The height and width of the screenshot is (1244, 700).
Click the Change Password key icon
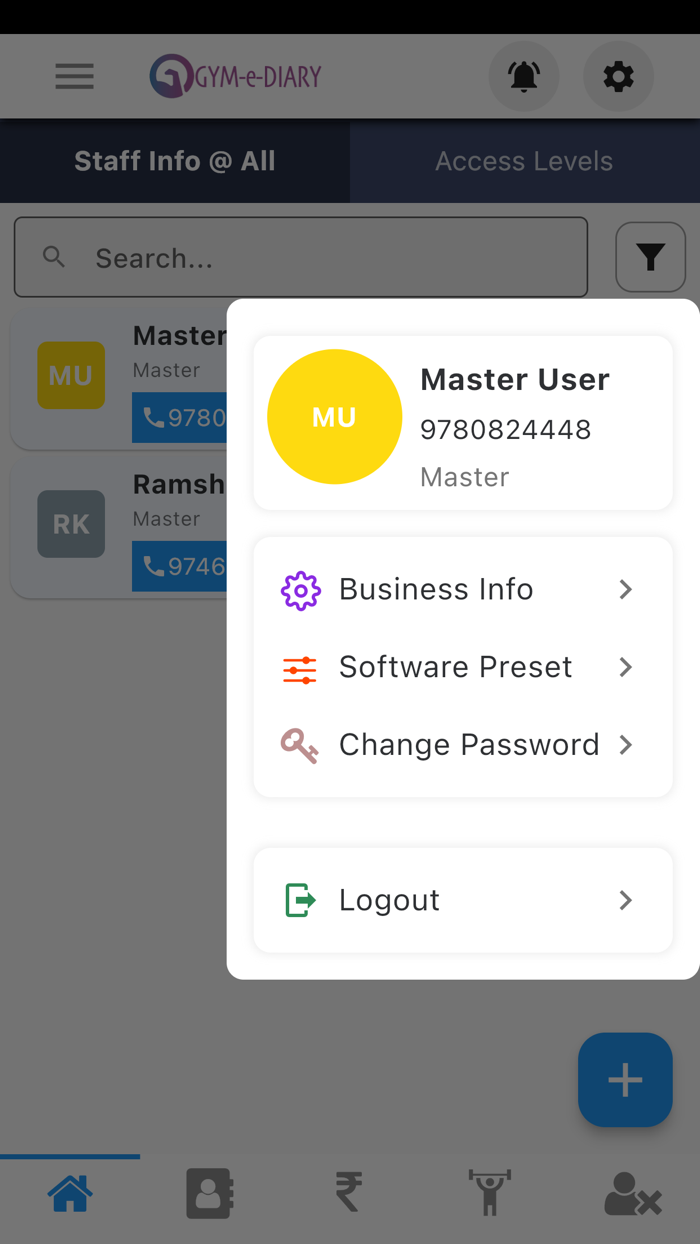pos(299,746)
